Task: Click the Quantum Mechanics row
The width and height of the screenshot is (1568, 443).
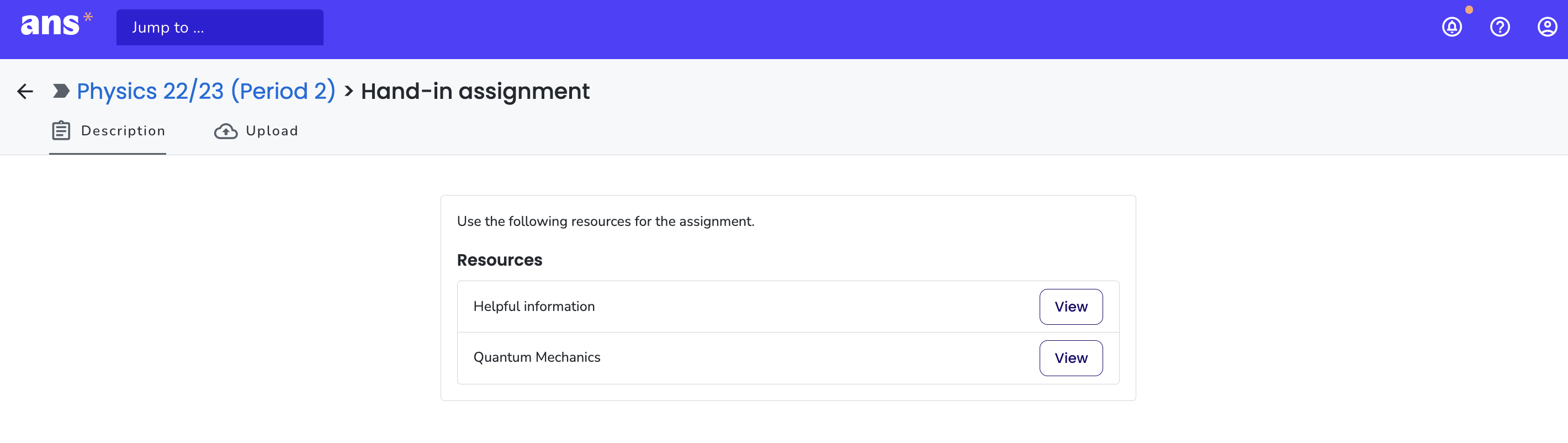Action: click(537, 357)
